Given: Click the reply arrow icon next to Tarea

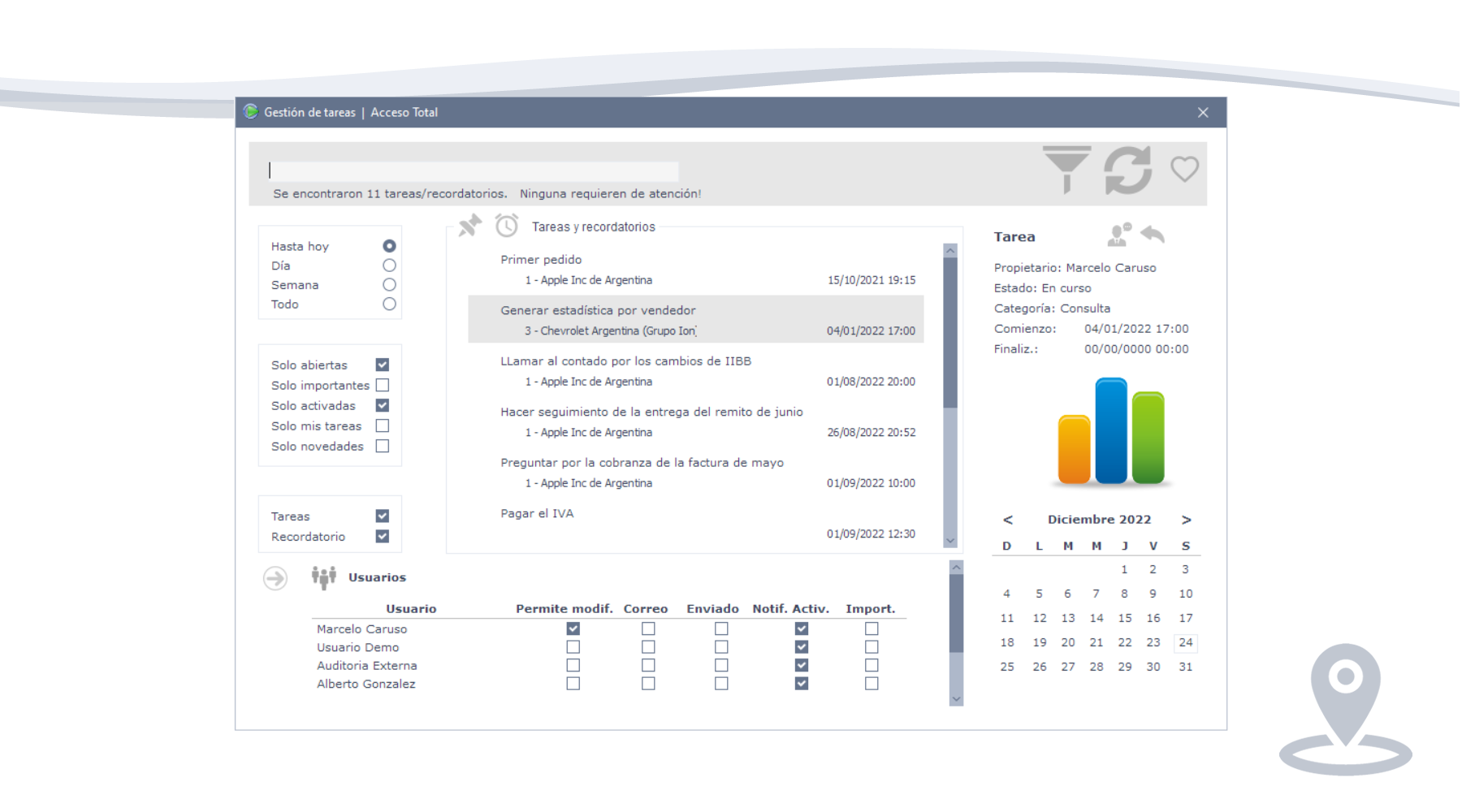Looking at the screenshot, I should pos(1153,235).
